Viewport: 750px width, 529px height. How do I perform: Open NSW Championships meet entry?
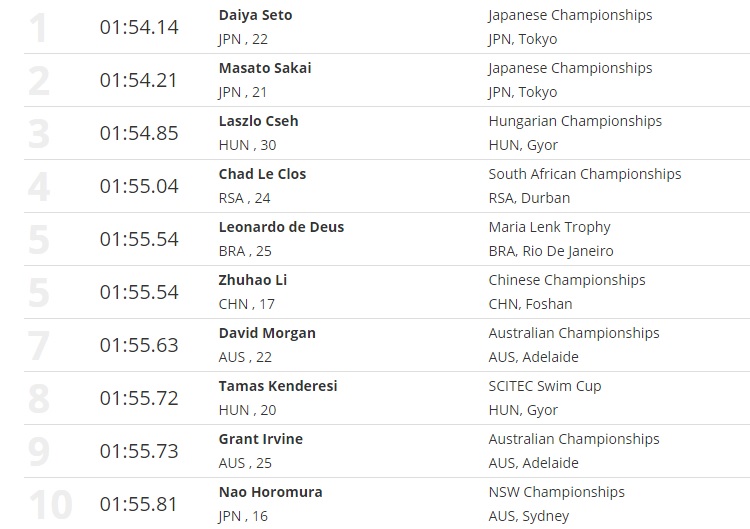556,492
